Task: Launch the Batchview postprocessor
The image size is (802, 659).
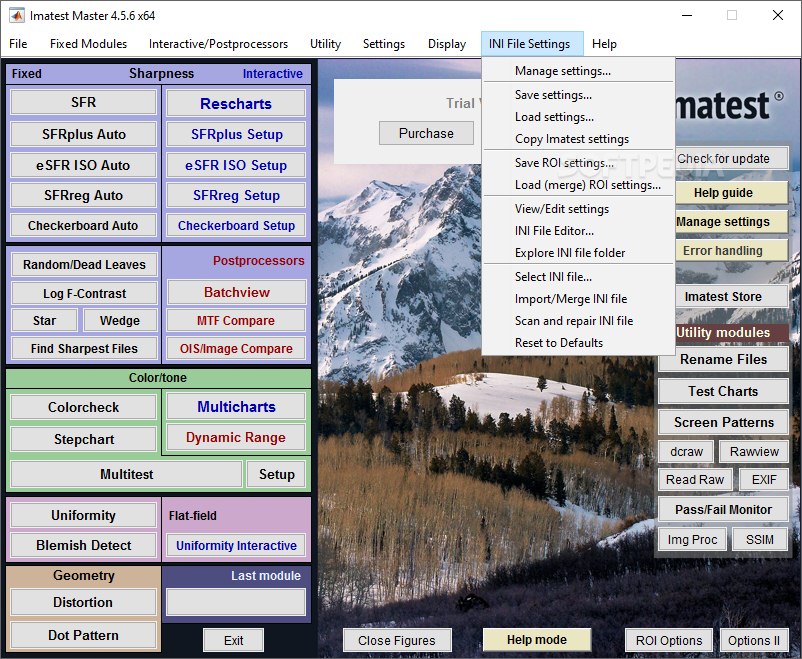Action: coord(236,293)
